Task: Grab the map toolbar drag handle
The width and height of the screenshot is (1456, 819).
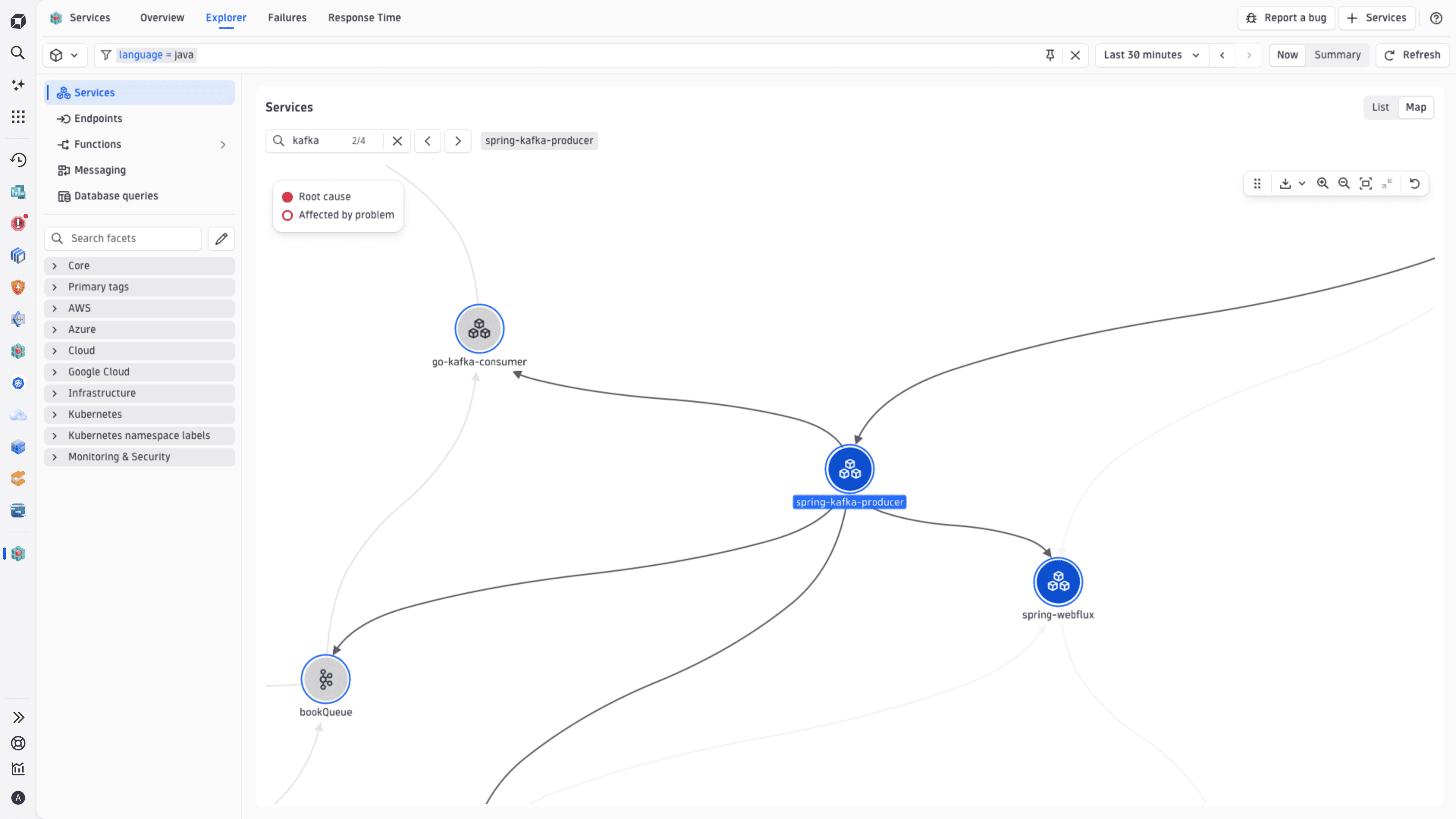Action: click(x=1257, y=184)
